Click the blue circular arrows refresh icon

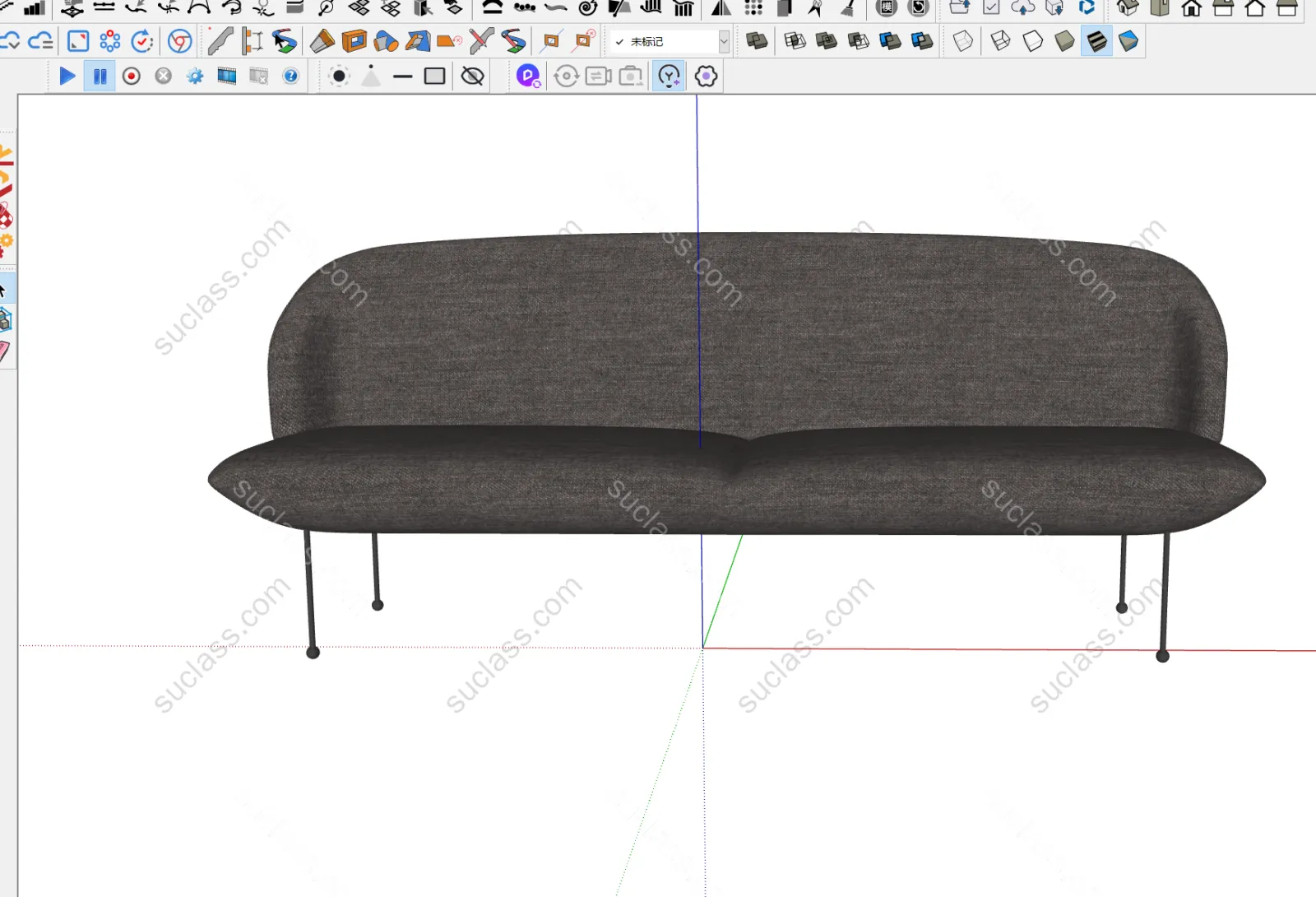[x=1087, y=7]
